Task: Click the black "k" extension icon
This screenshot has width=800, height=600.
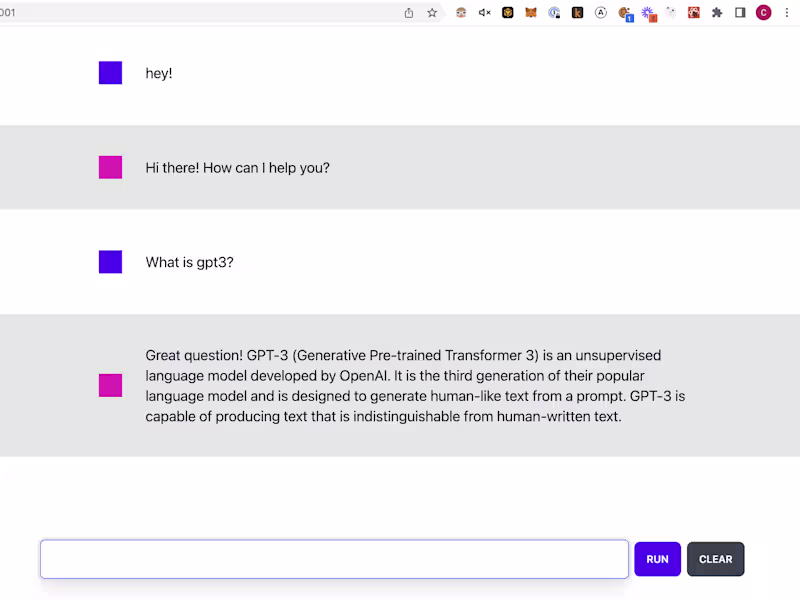Action: coord(578,13)
